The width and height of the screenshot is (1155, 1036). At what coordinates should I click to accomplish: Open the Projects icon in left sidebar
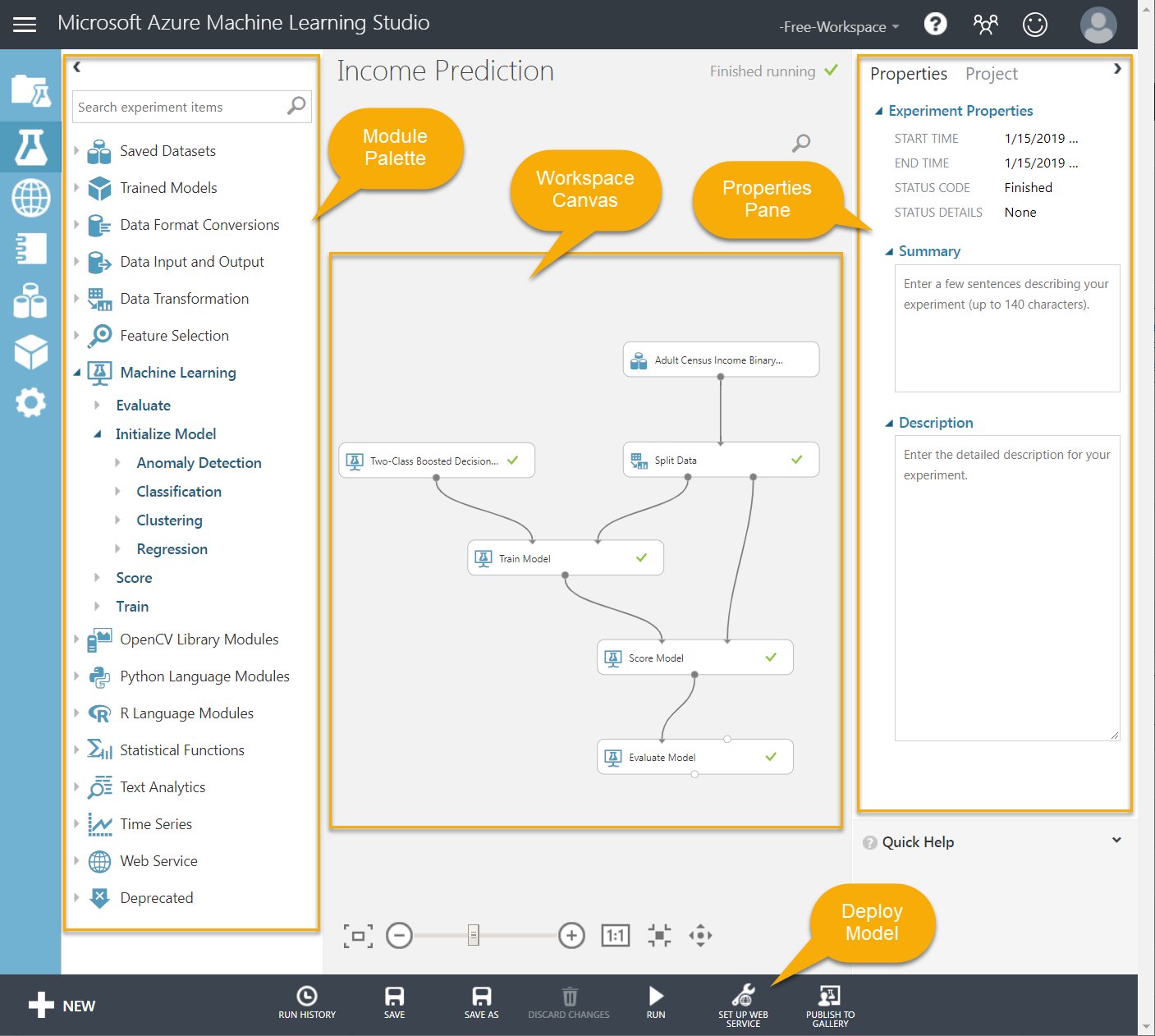[x=31, y=91]
